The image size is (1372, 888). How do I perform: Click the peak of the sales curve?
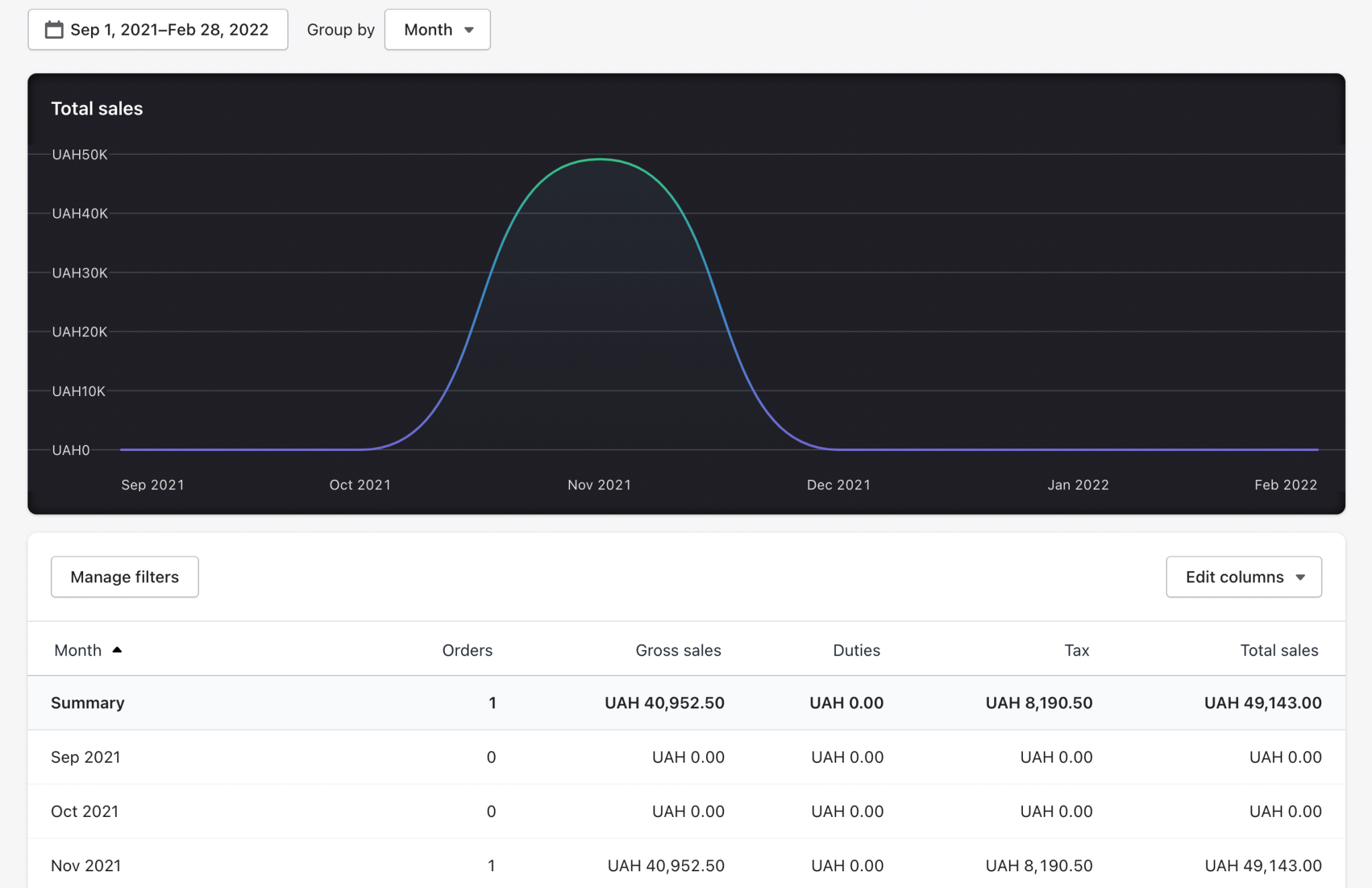[600, 159]
